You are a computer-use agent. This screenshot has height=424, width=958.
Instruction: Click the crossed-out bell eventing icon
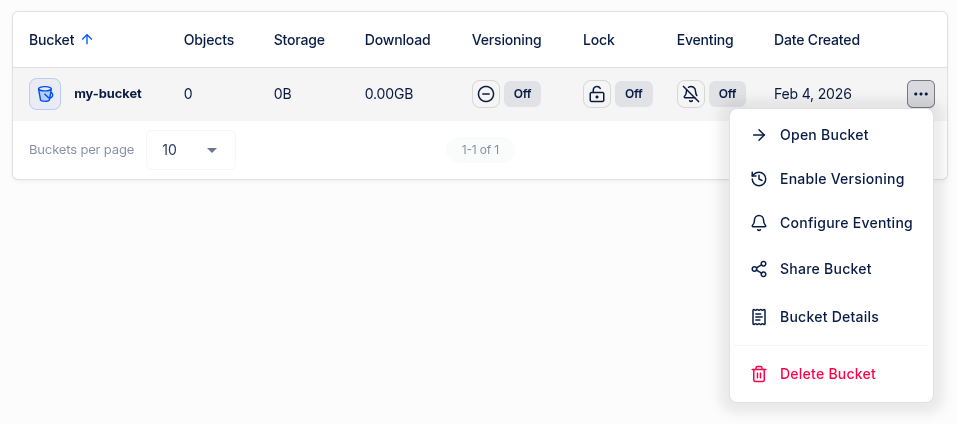click(x=691, y=94)
